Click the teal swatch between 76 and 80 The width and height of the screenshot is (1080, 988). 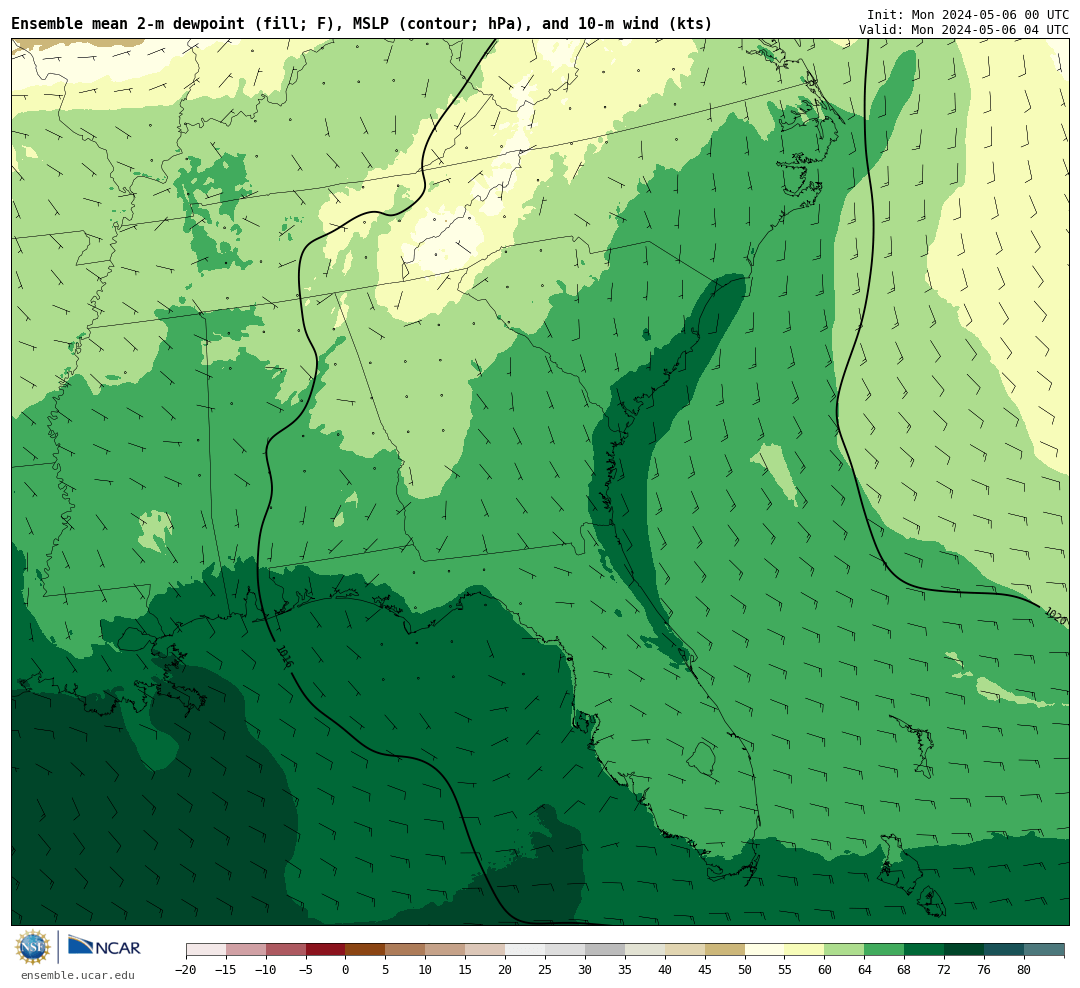[x=1005, y=950]
